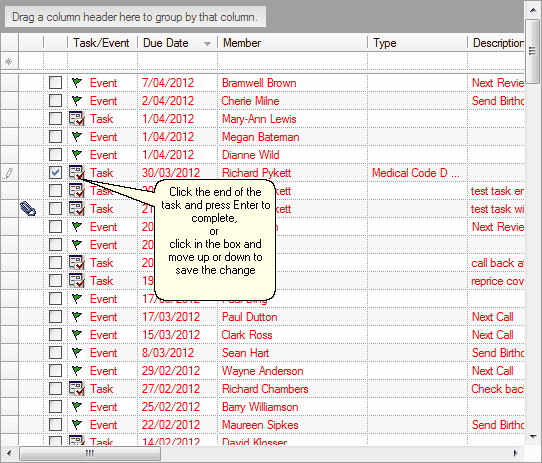Click the date 7/04/2012
This screenshot has height=463, width=542.
[168, 83]
